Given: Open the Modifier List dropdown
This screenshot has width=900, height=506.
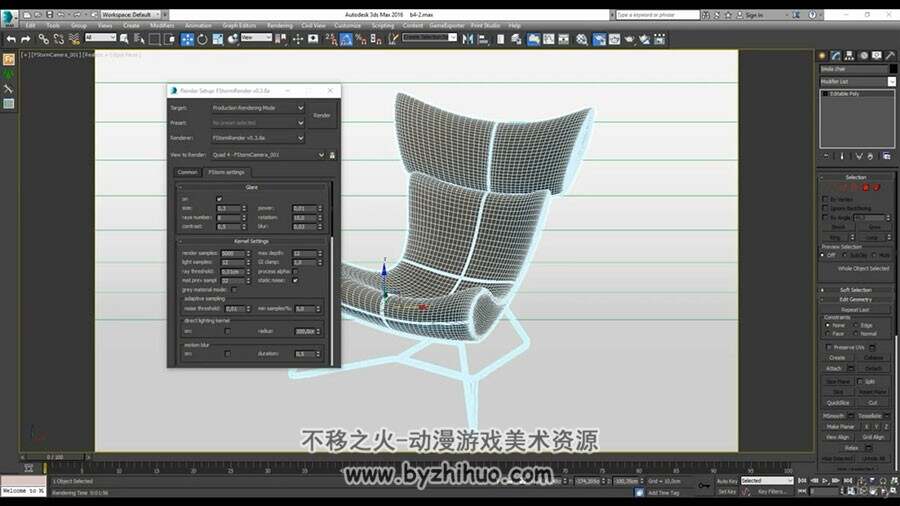Looking at the screenshot, I should [857, 82].
